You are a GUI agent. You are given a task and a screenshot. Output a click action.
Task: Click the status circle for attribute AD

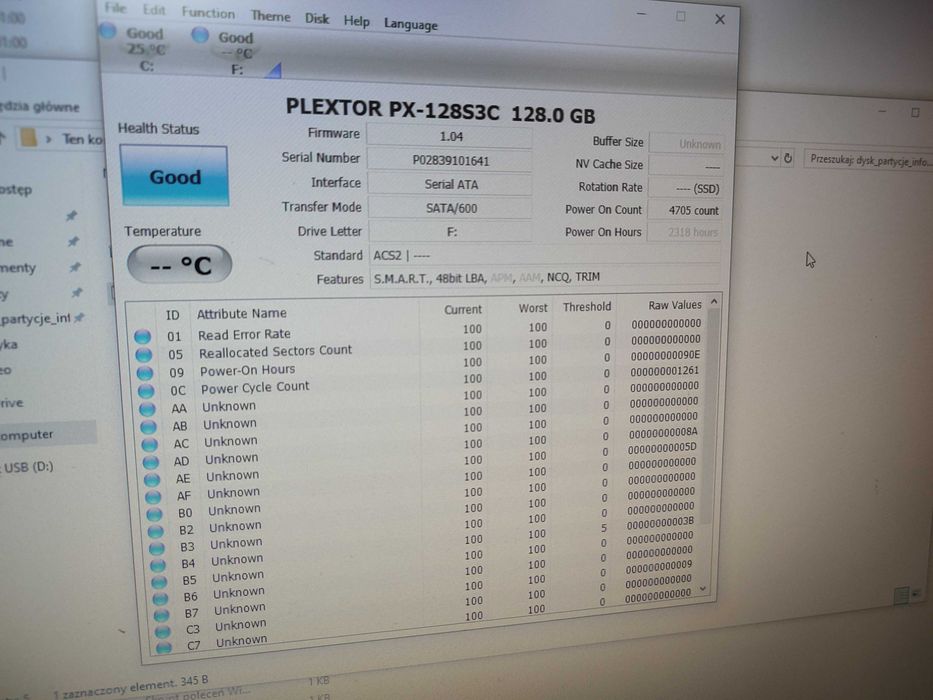(x=151, y=462)
